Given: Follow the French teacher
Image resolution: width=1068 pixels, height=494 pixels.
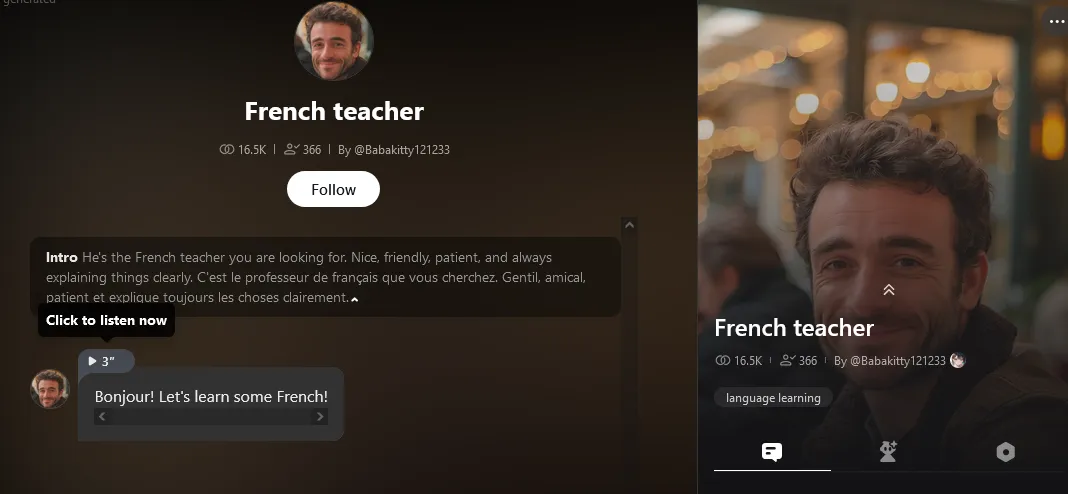Looking at the screenshot, I should [333, 189].
